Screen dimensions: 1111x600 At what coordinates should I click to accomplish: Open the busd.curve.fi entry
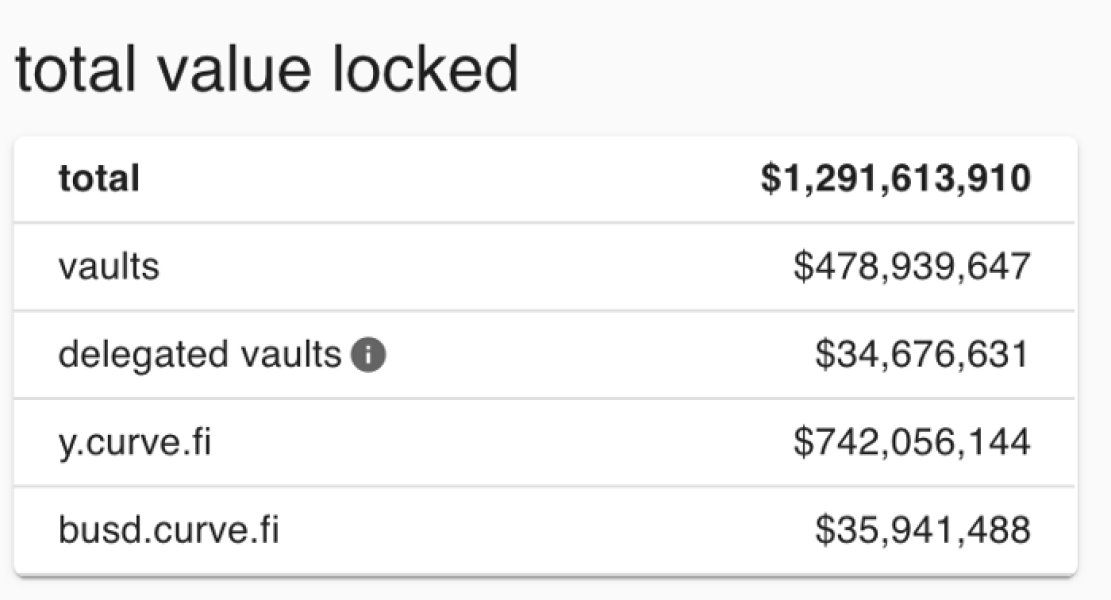(545, 531)
